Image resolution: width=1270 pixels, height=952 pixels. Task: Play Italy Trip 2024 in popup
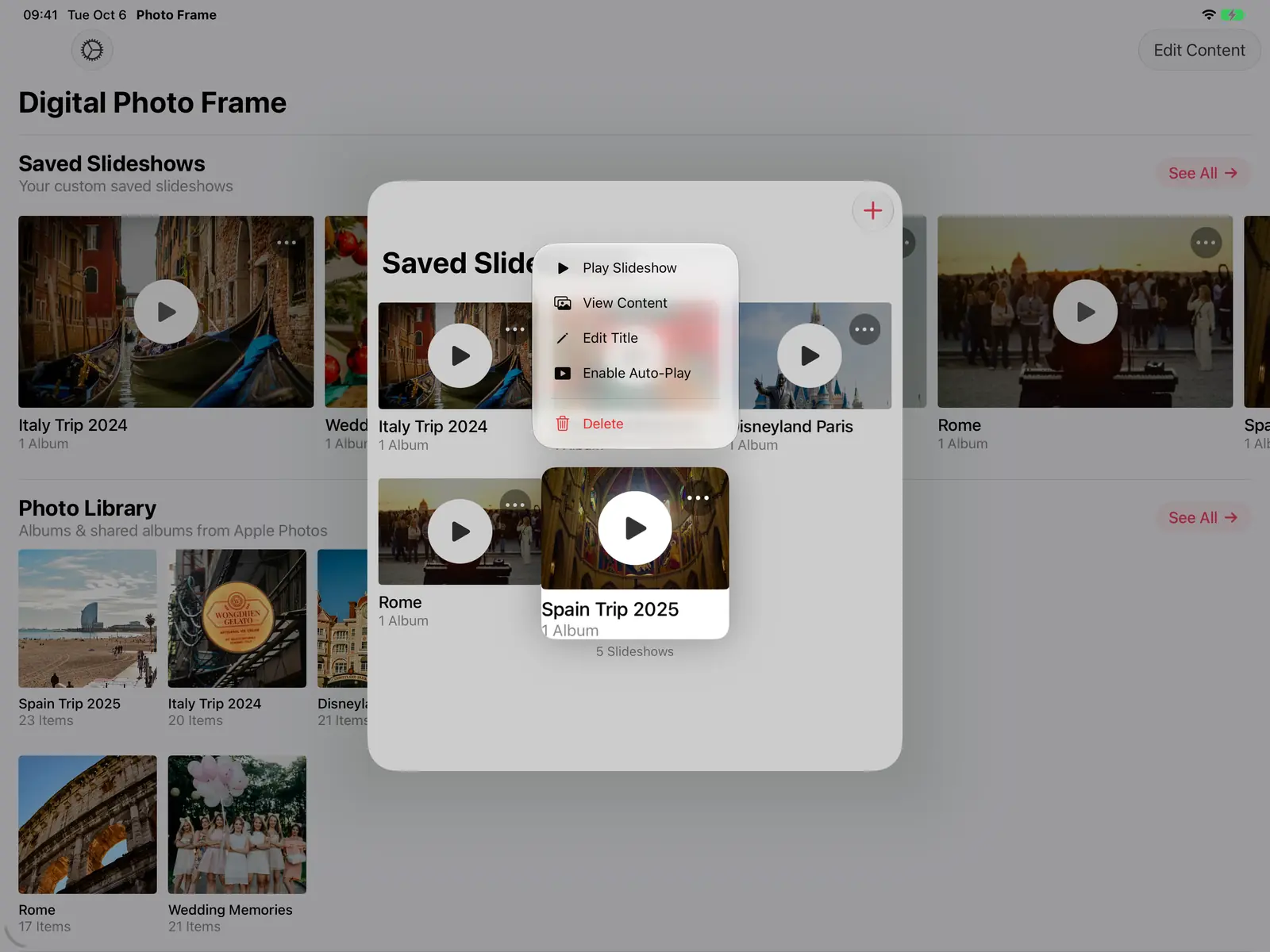tap(460, 355)
